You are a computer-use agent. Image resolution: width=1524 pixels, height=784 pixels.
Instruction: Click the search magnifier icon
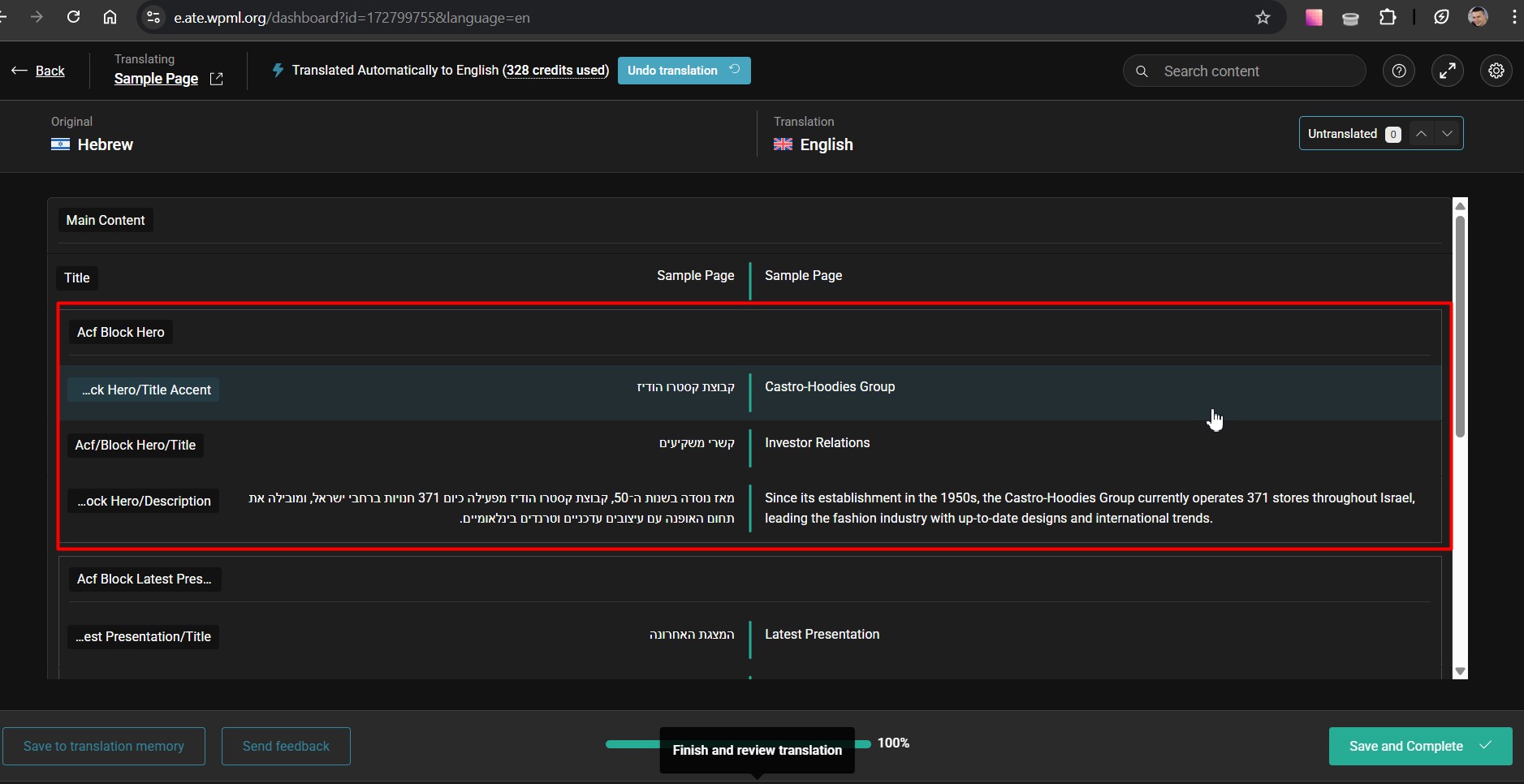pos(1142,71)
